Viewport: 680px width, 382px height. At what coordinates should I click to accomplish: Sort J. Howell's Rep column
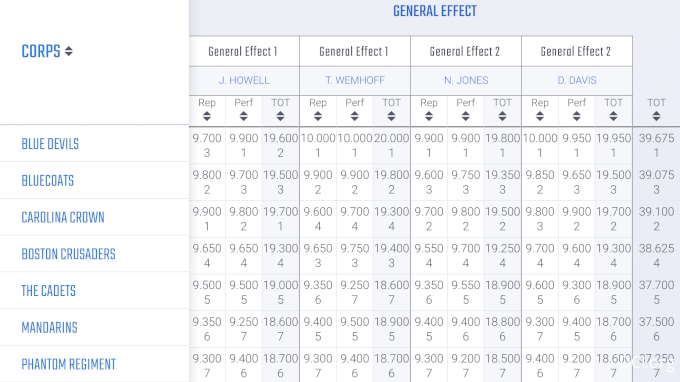click(207, 116)
